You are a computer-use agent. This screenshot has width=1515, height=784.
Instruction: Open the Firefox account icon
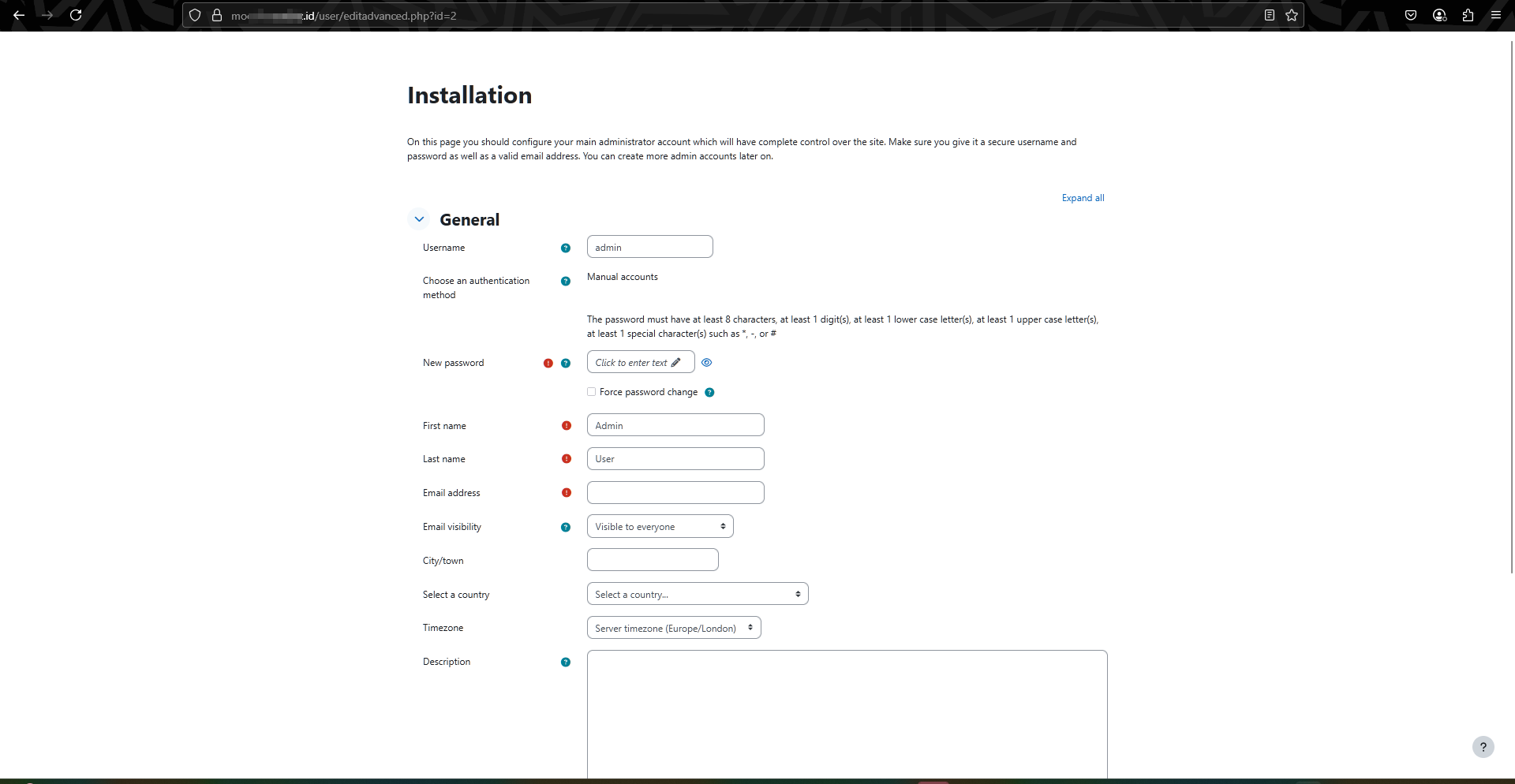(x=1439, y=15)
